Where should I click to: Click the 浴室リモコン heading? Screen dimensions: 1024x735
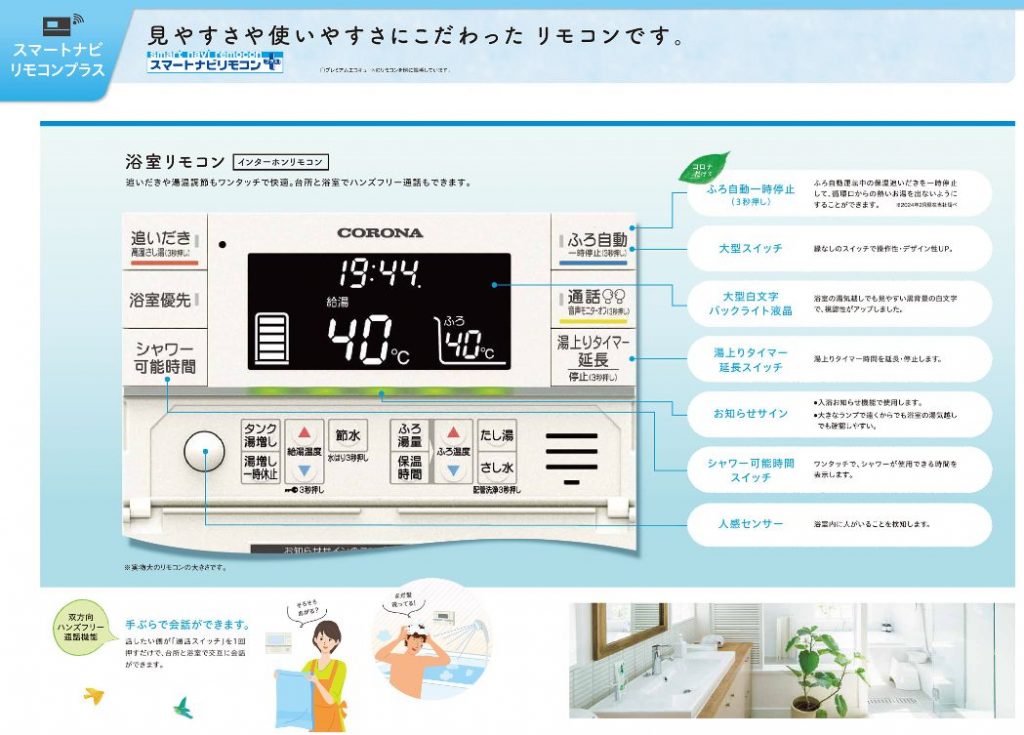pyautogui.click(x=175, y=161)
